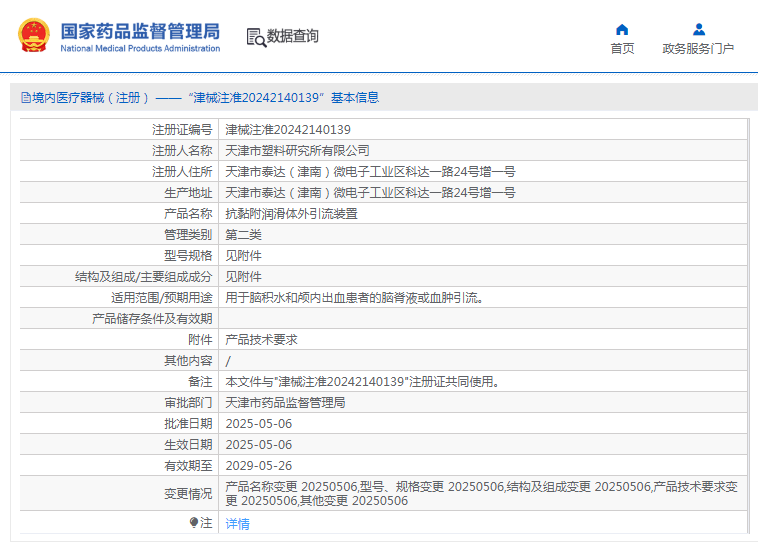758x542 pixels.
Task: Click 天津市塑料研究所有限公司
Action: coord(297,151)
